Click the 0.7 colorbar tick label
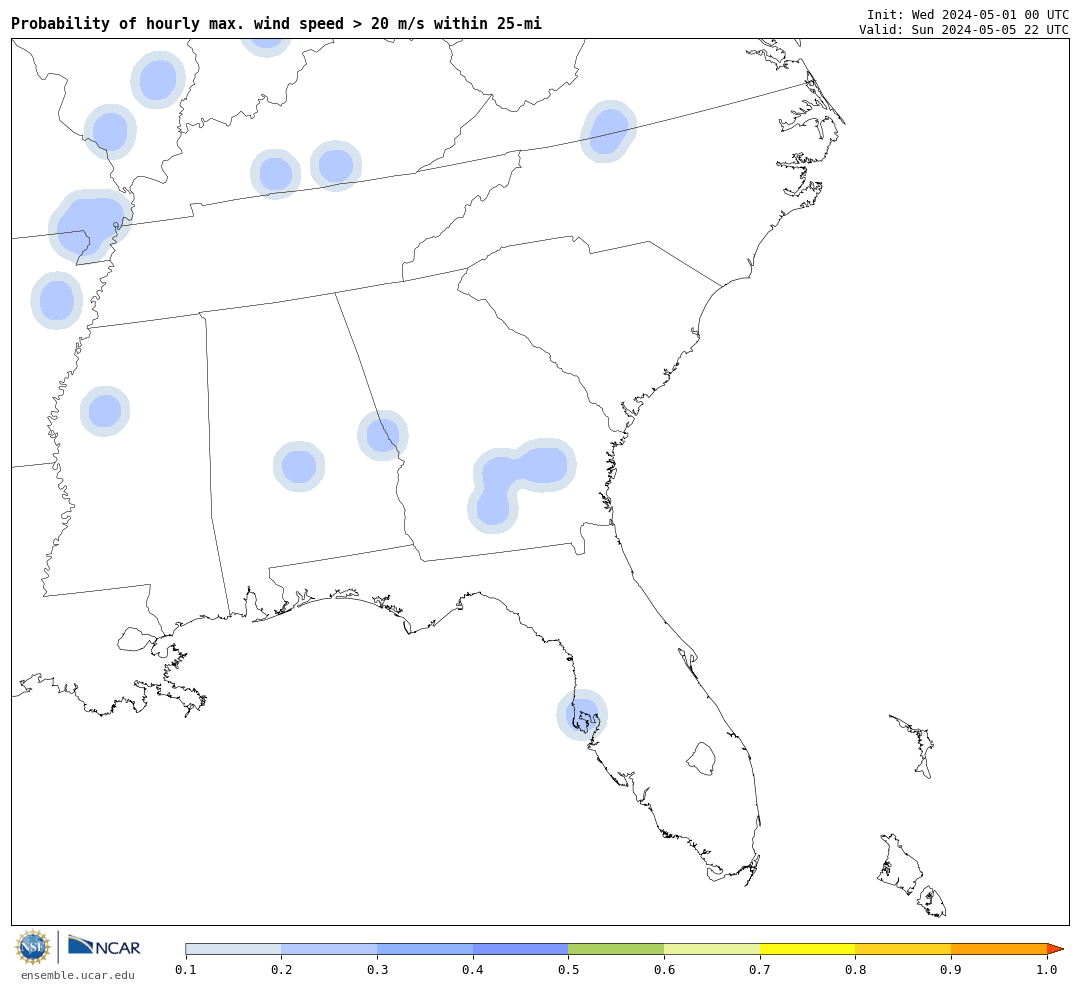This screenshot has height=988, width=1080. click(x=760, y=969)
